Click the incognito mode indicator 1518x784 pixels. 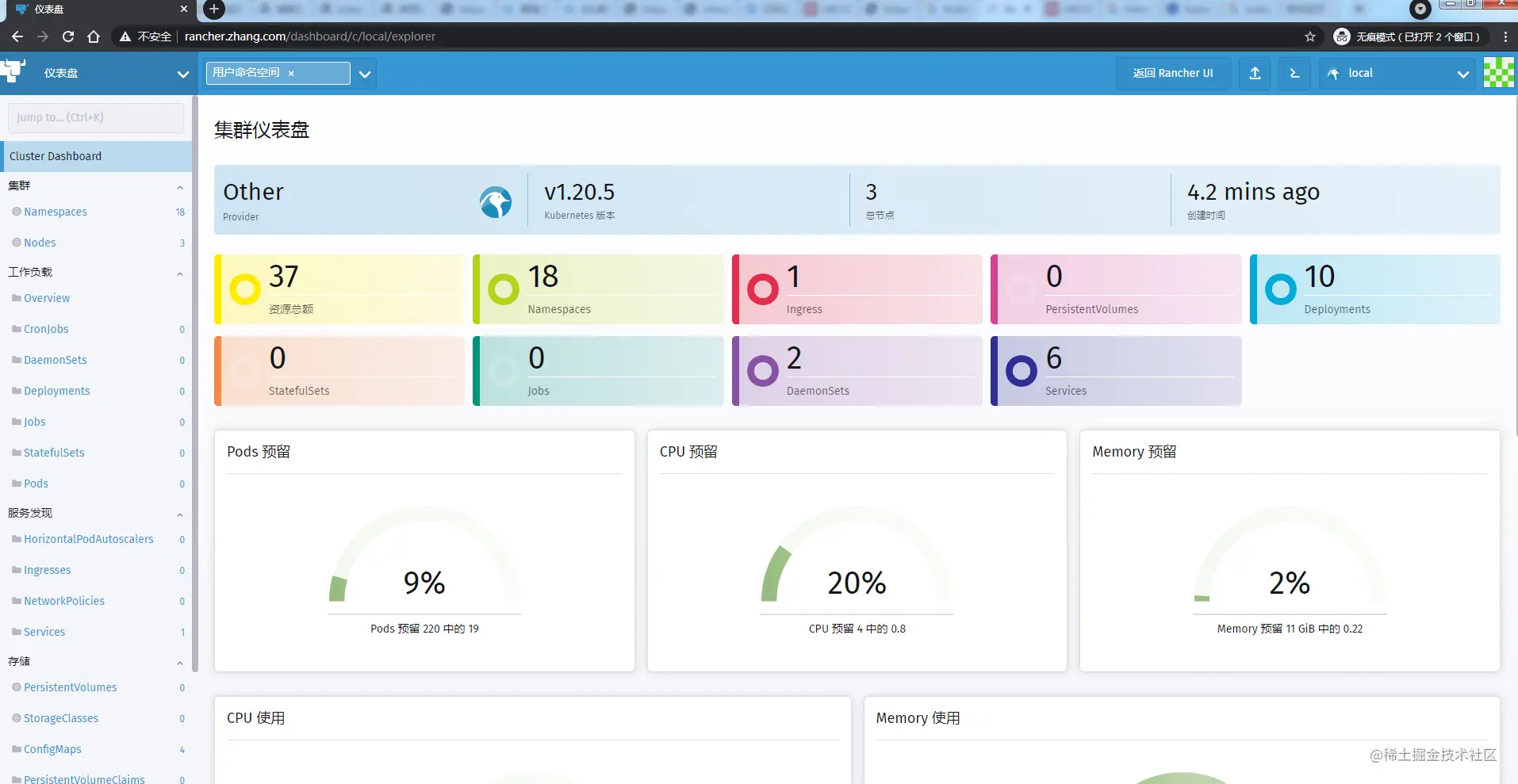(x=1407, y=36)
